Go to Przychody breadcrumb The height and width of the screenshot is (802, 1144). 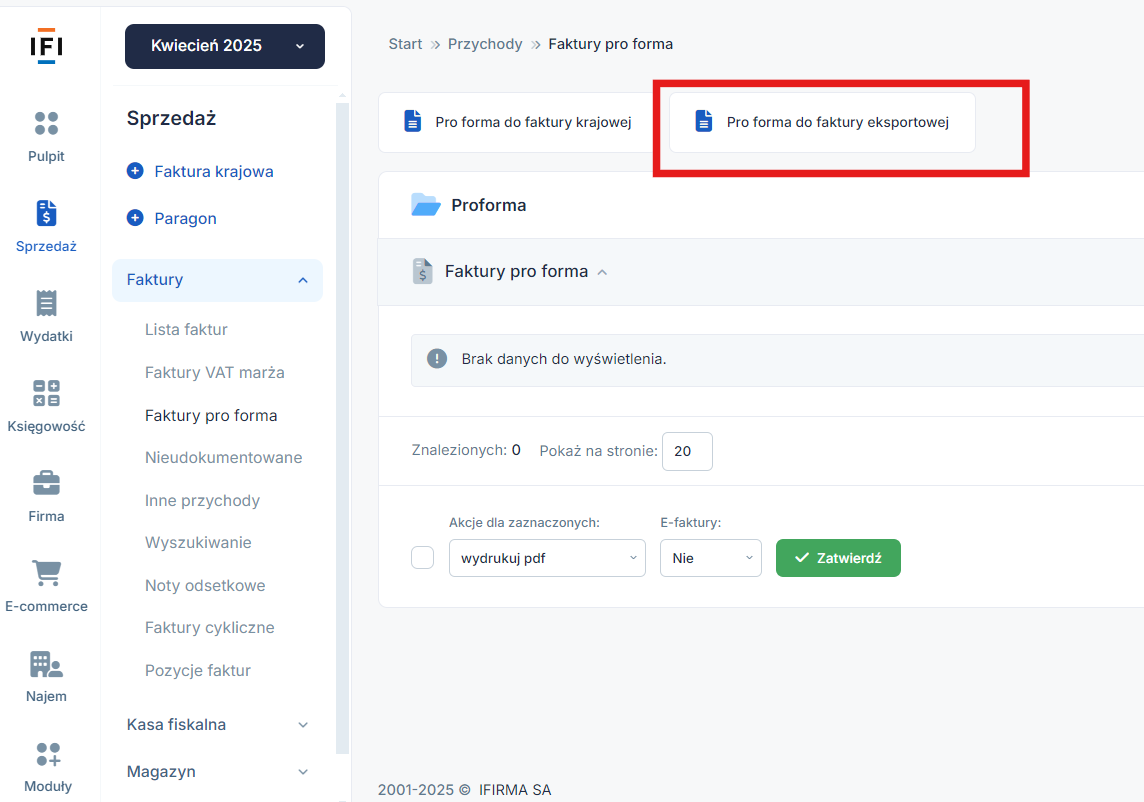pos(485,44)
